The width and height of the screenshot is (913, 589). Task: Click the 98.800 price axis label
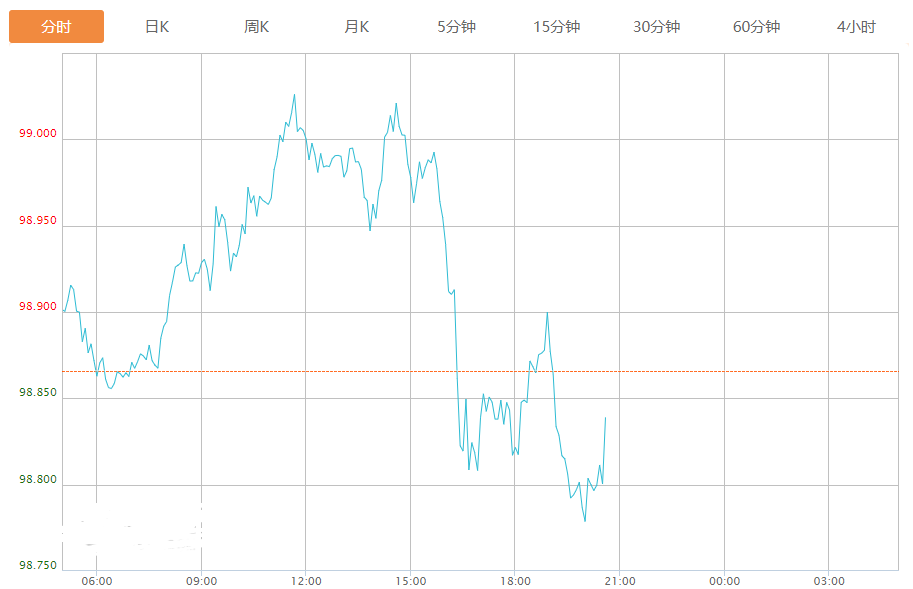pyautogui.click(x=38, y=480)
